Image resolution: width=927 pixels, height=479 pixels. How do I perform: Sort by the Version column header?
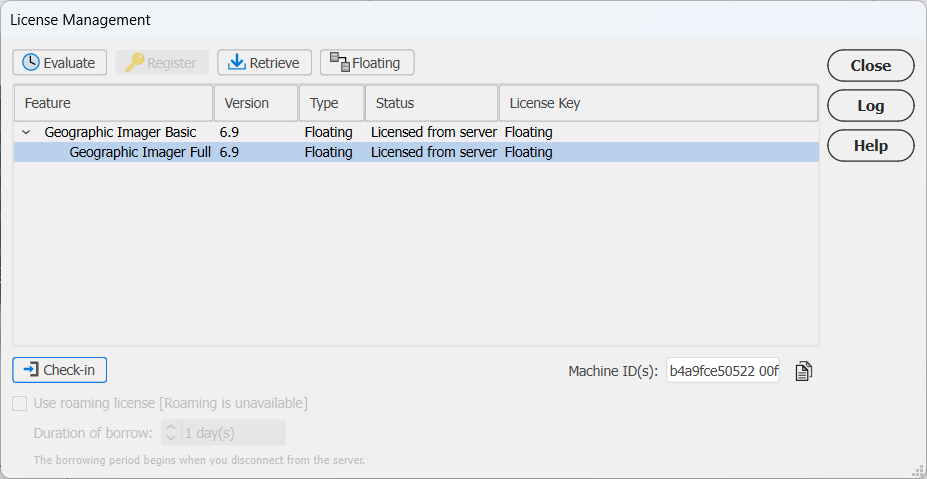(x=256, y=103)
